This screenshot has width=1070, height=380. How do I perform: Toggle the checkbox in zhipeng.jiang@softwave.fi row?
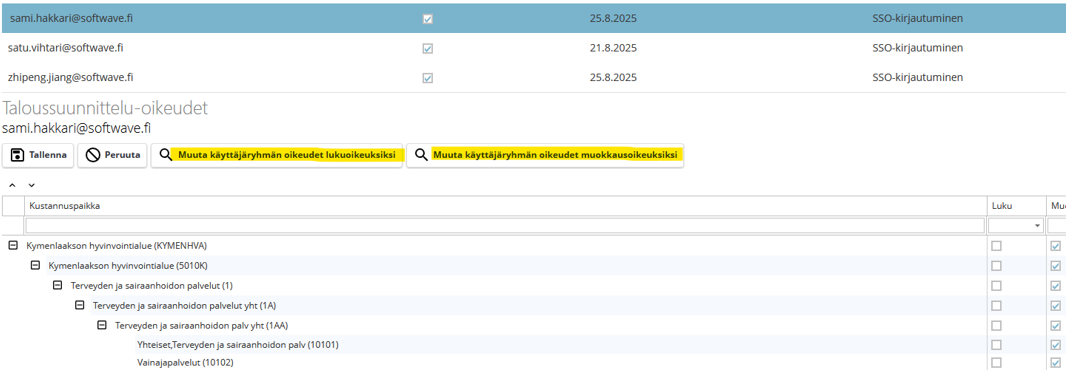coord(428,78)
